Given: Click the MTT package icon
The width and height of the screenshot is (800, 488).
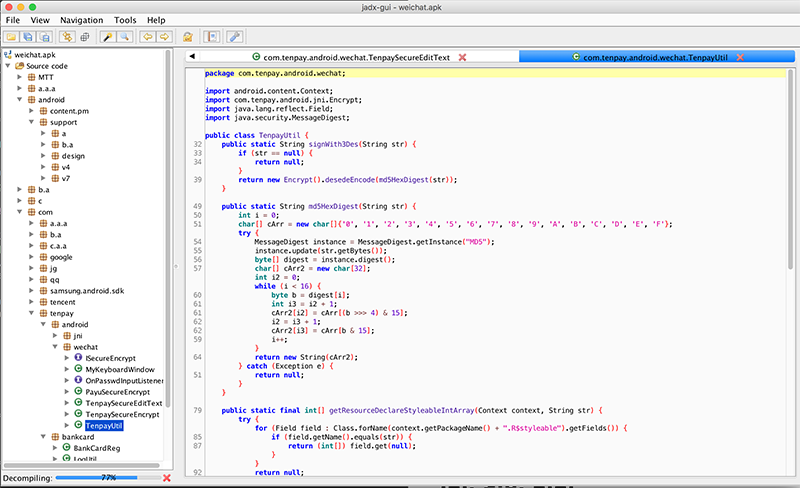Looking at the screenshot, I should (32, 77).
